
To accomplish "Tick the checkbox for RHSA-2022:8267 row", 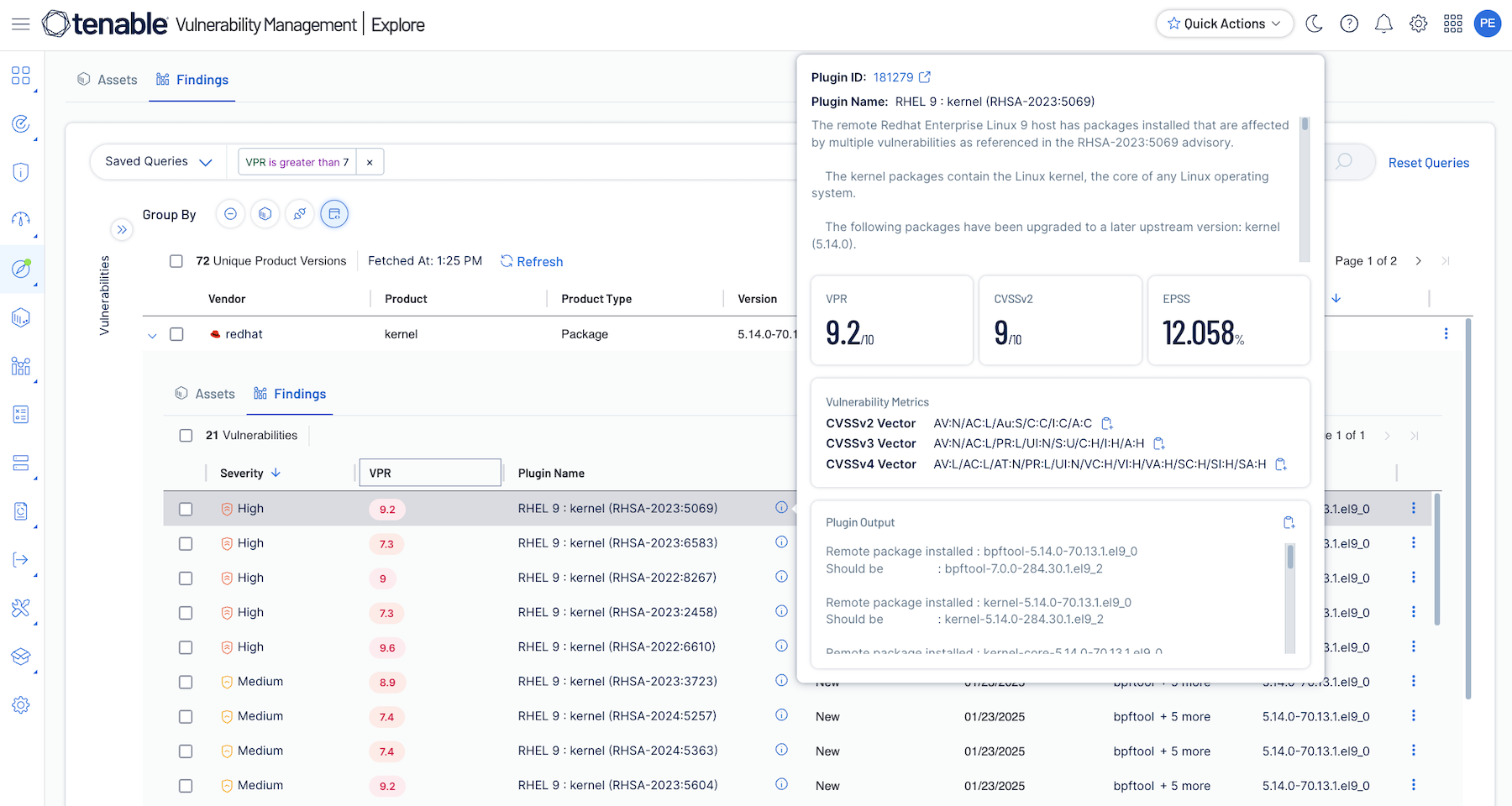I will click(x=186, y=578).
